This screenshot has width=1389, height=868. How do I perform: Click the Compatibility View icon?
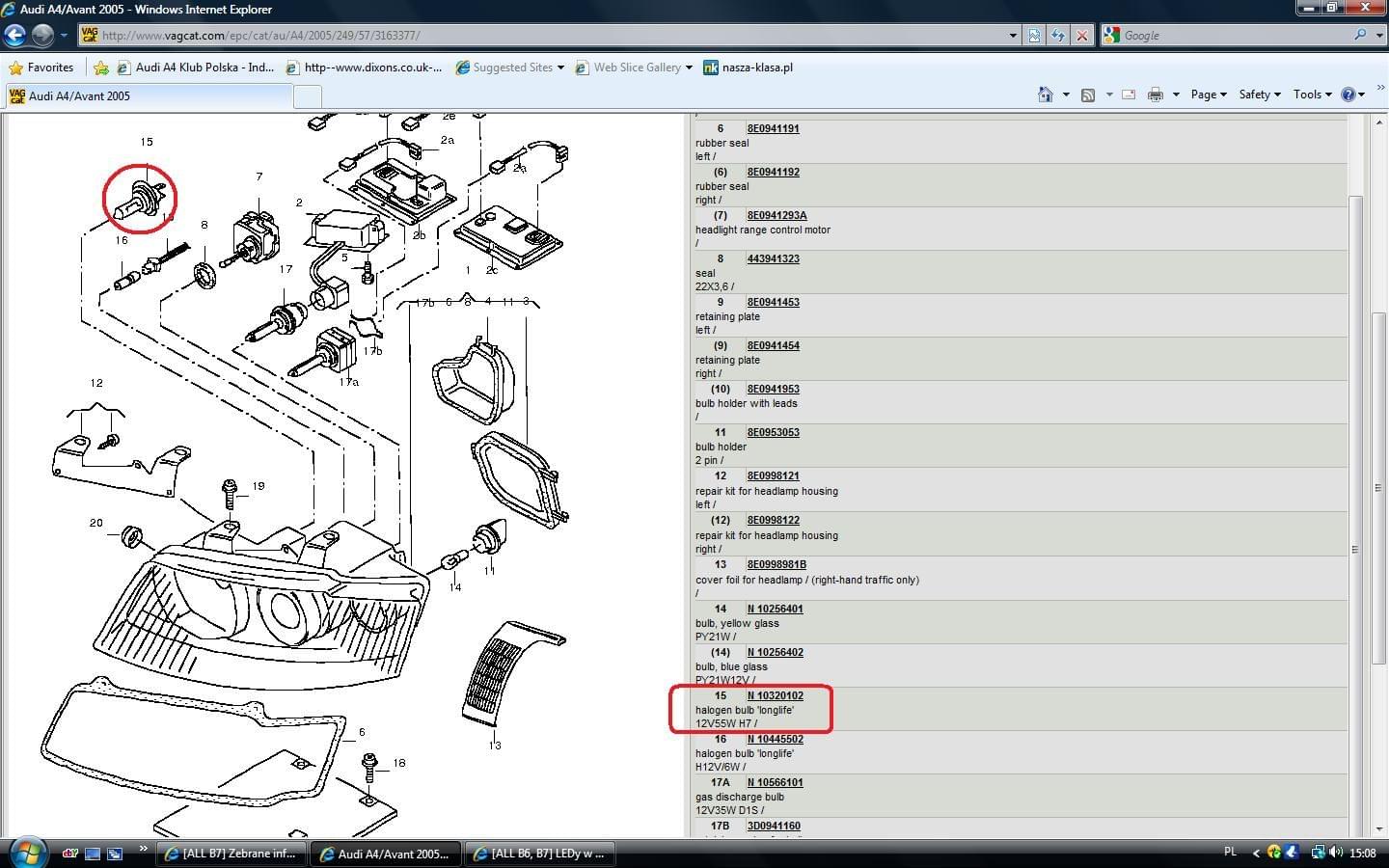click(x=1034, y=36)
